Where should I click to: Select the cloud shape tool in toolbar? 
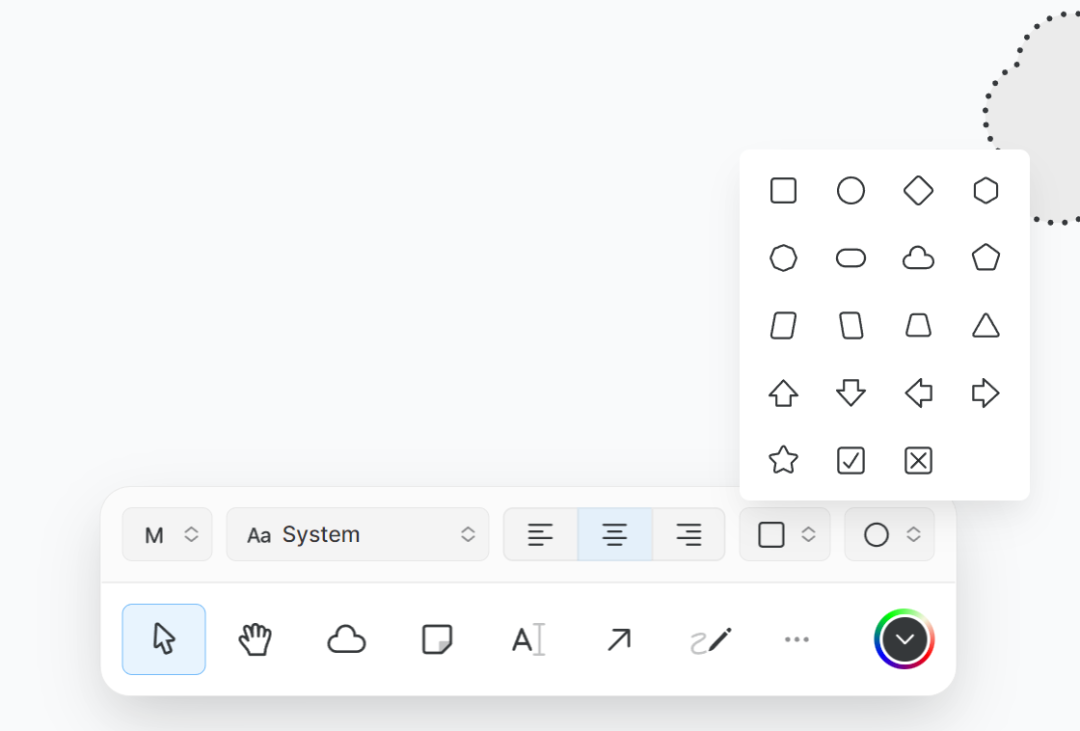[x=346, y=639]
